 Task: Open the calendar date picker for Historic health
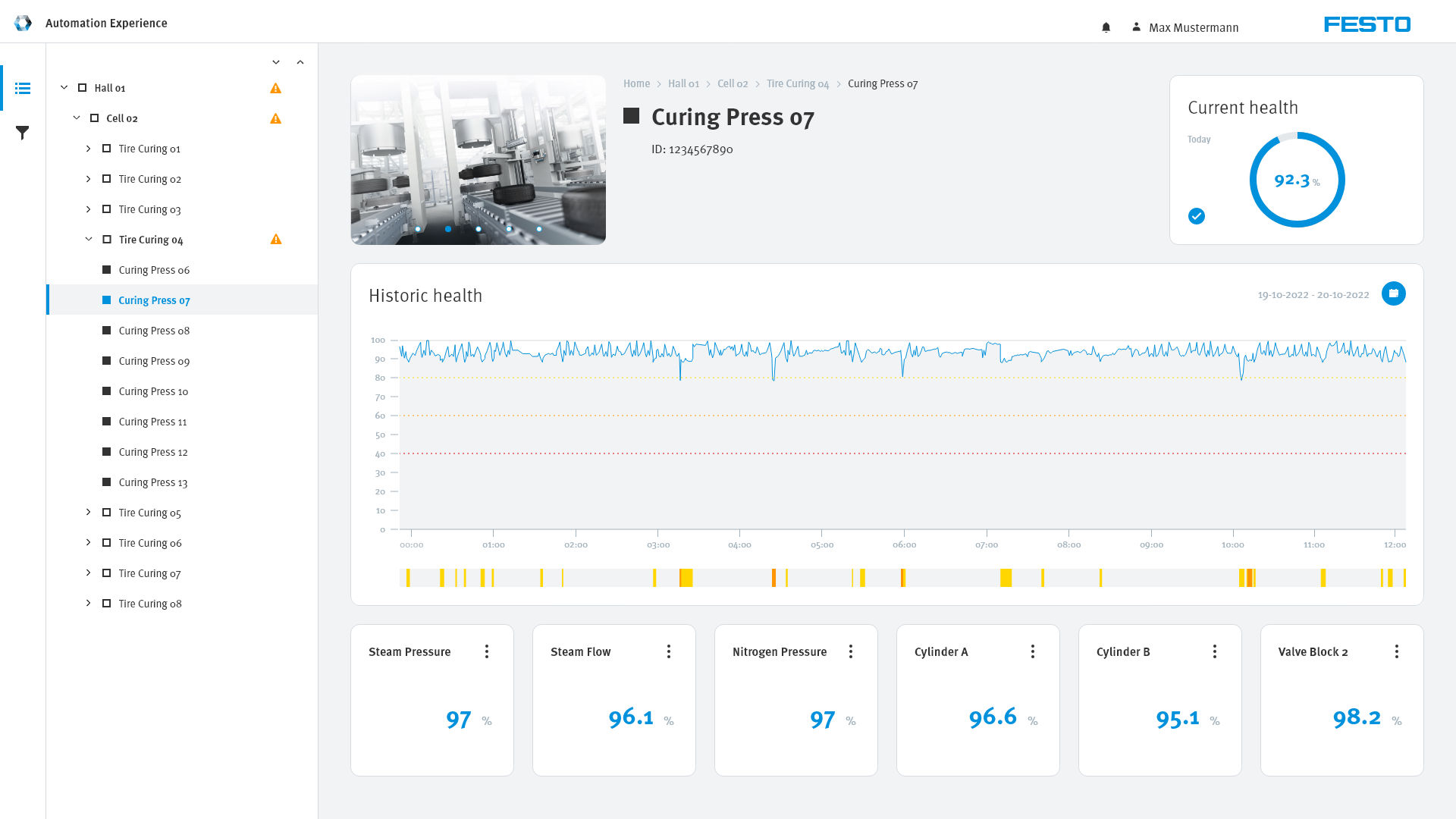(1393, 293)
